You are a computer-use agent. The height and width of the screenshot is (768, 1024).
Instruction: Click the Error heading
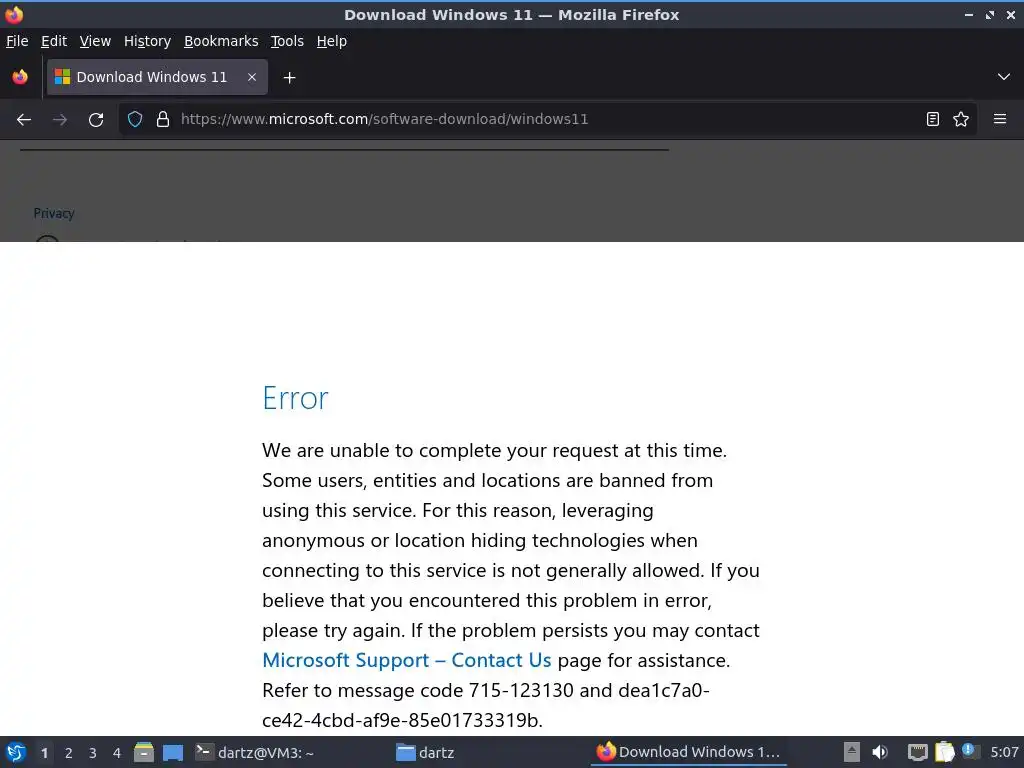pos(295,398)
